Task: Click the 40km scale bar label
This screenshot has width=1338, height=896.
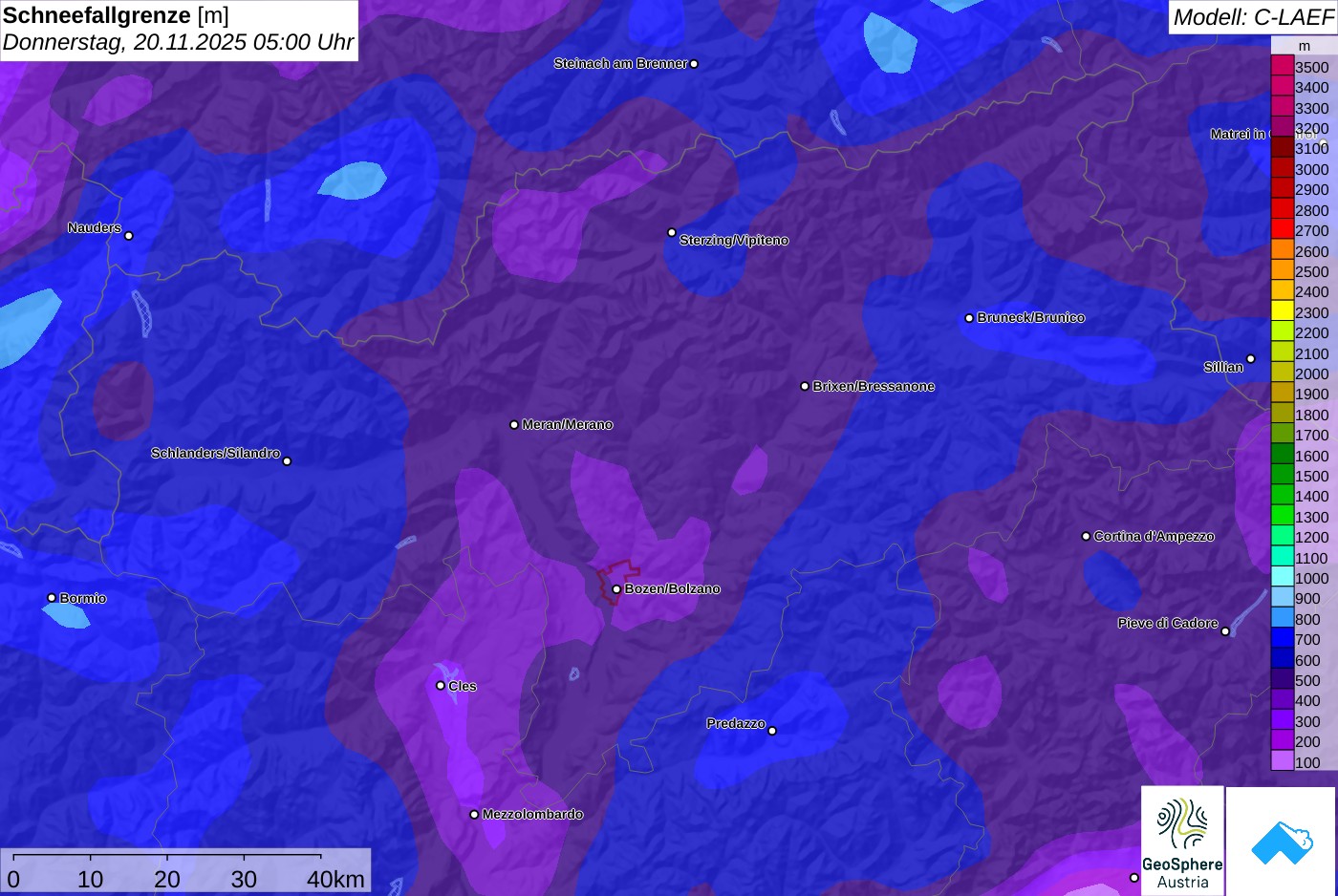Action: [335, 879]
